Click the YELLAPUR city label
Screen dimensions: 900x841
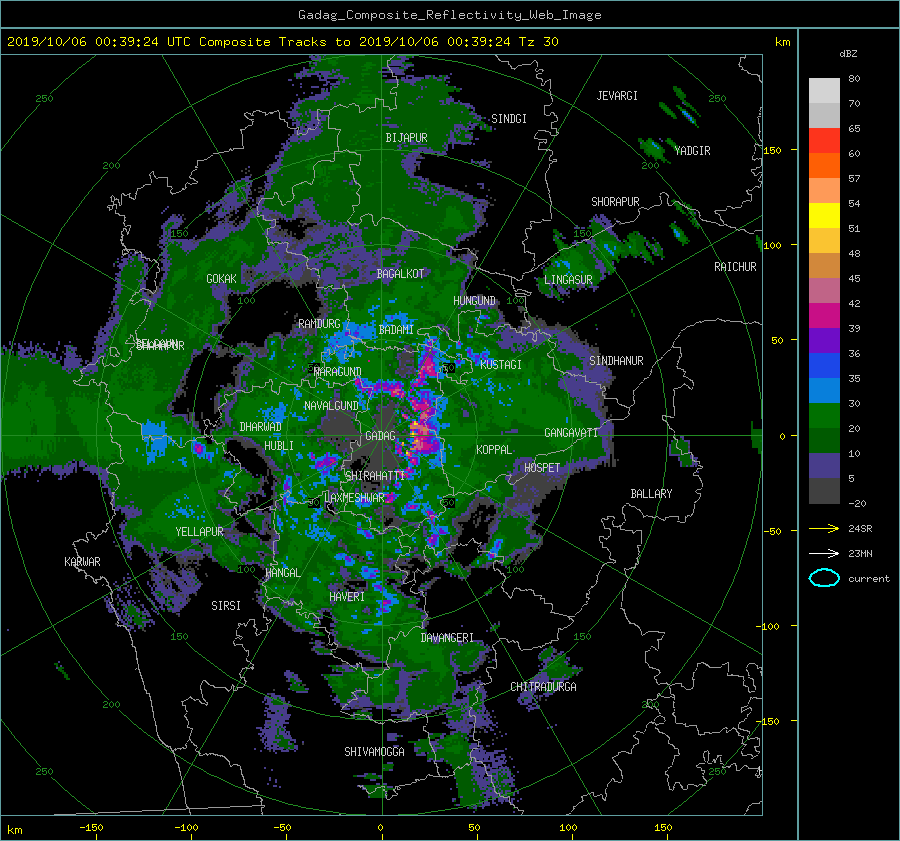pyautogui.click(x=199, y=532)
